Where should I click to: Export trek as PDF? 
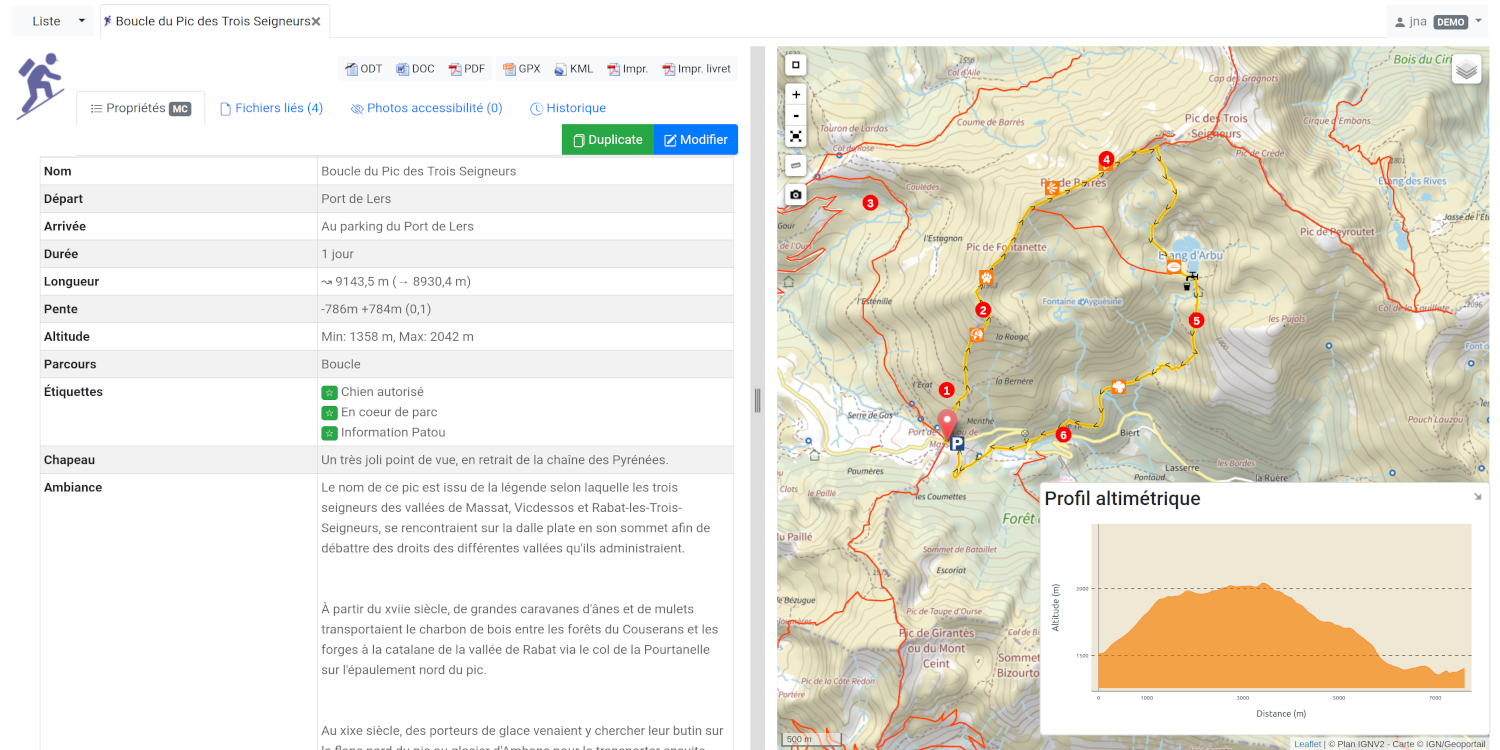point(467,69)
